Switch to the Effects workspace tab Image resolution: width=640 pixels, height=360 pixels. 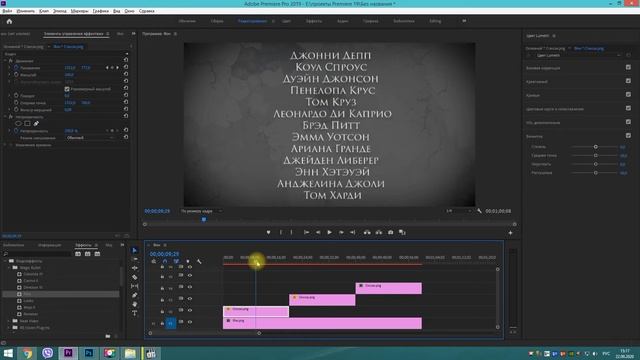click(314, 21)
